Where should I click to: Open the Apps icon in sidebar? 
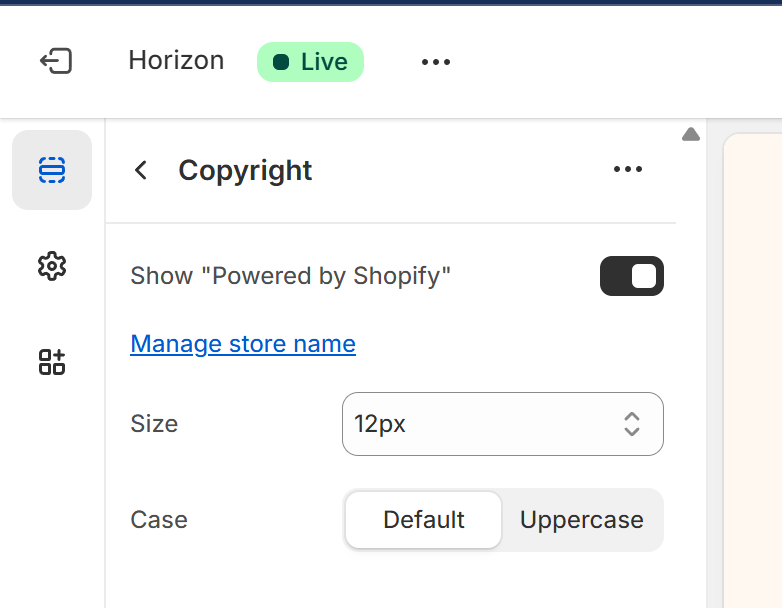(52, 362)
